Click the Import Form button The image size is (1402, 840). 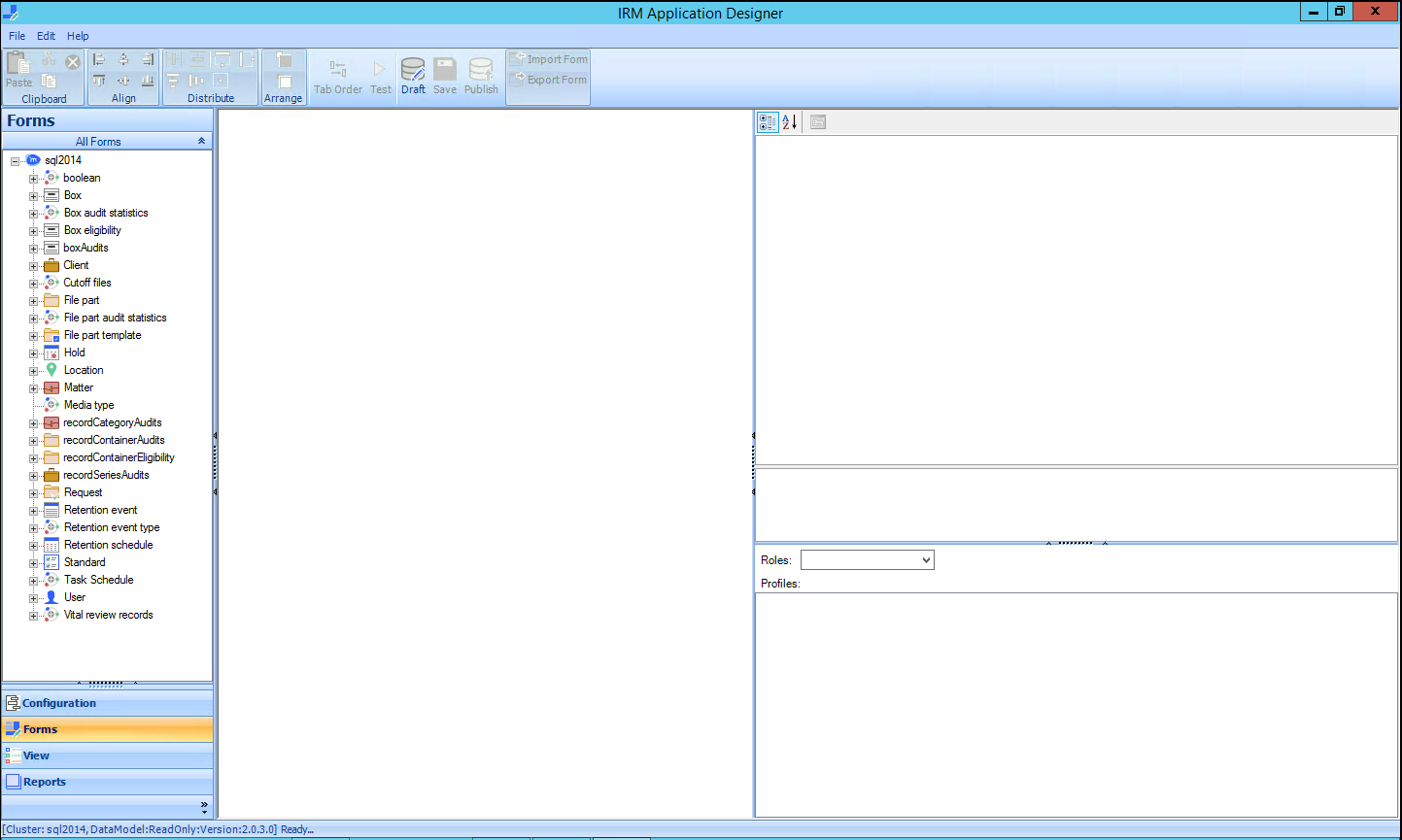(549, 59)
